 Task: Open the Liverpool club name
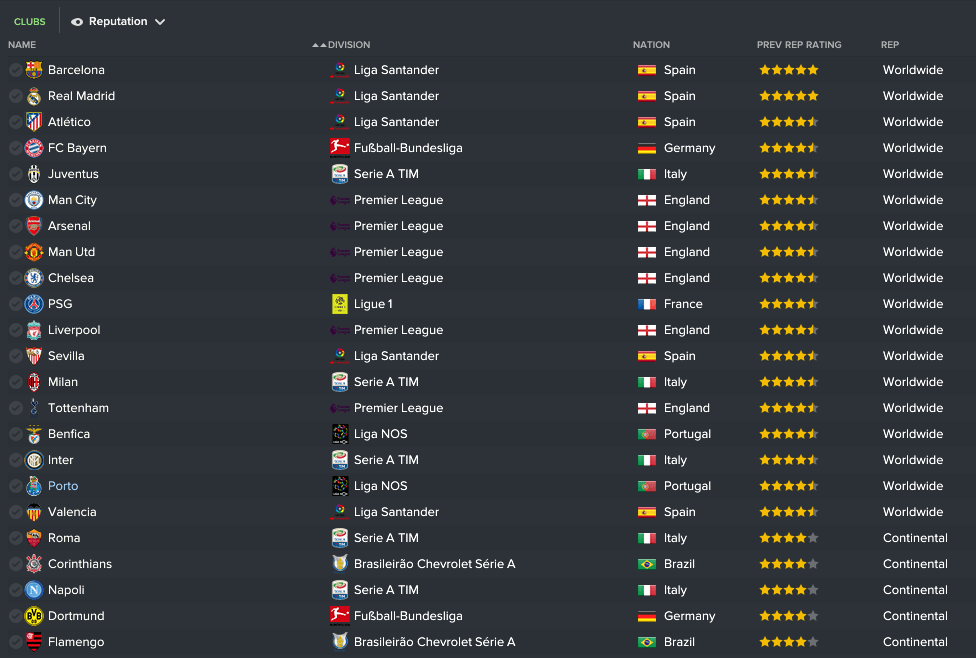click(x=74, y=330)
